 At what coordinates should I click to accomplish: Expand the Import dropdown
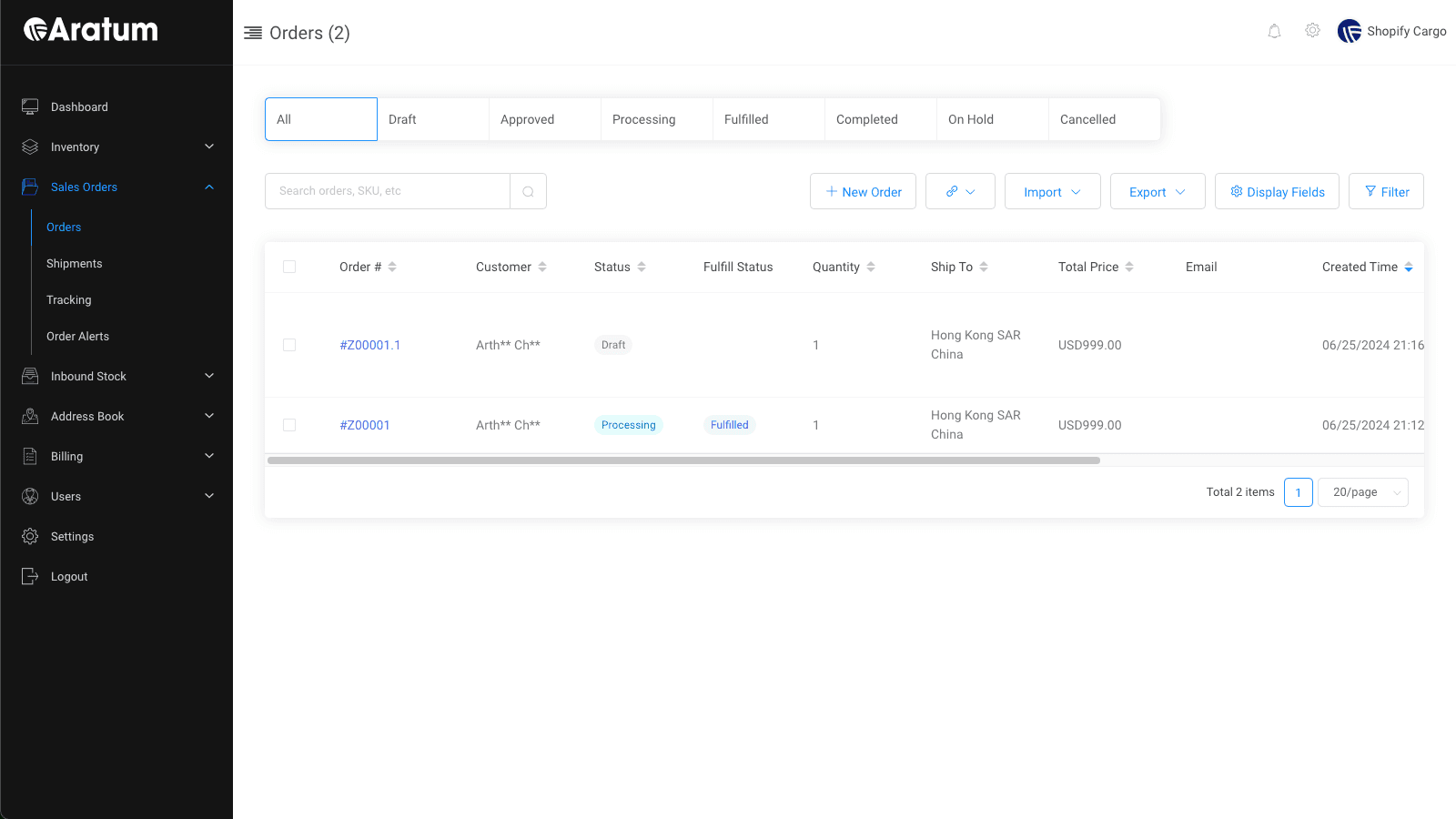point(1052,191)
